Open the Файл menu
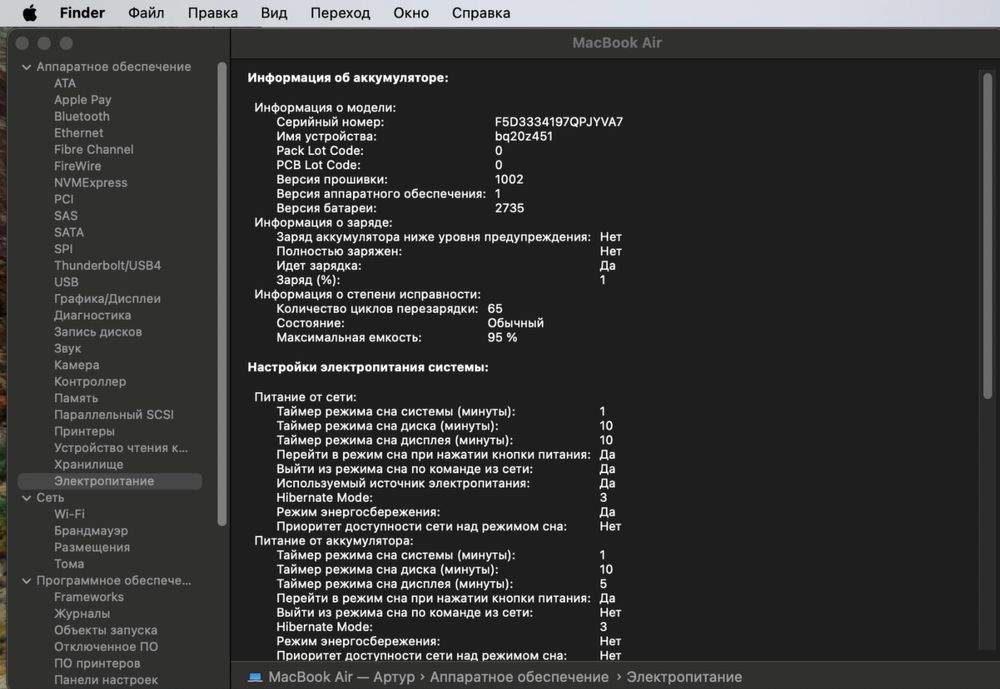The height and width of the screenshot is (689, 1000). tap(146, 13)
